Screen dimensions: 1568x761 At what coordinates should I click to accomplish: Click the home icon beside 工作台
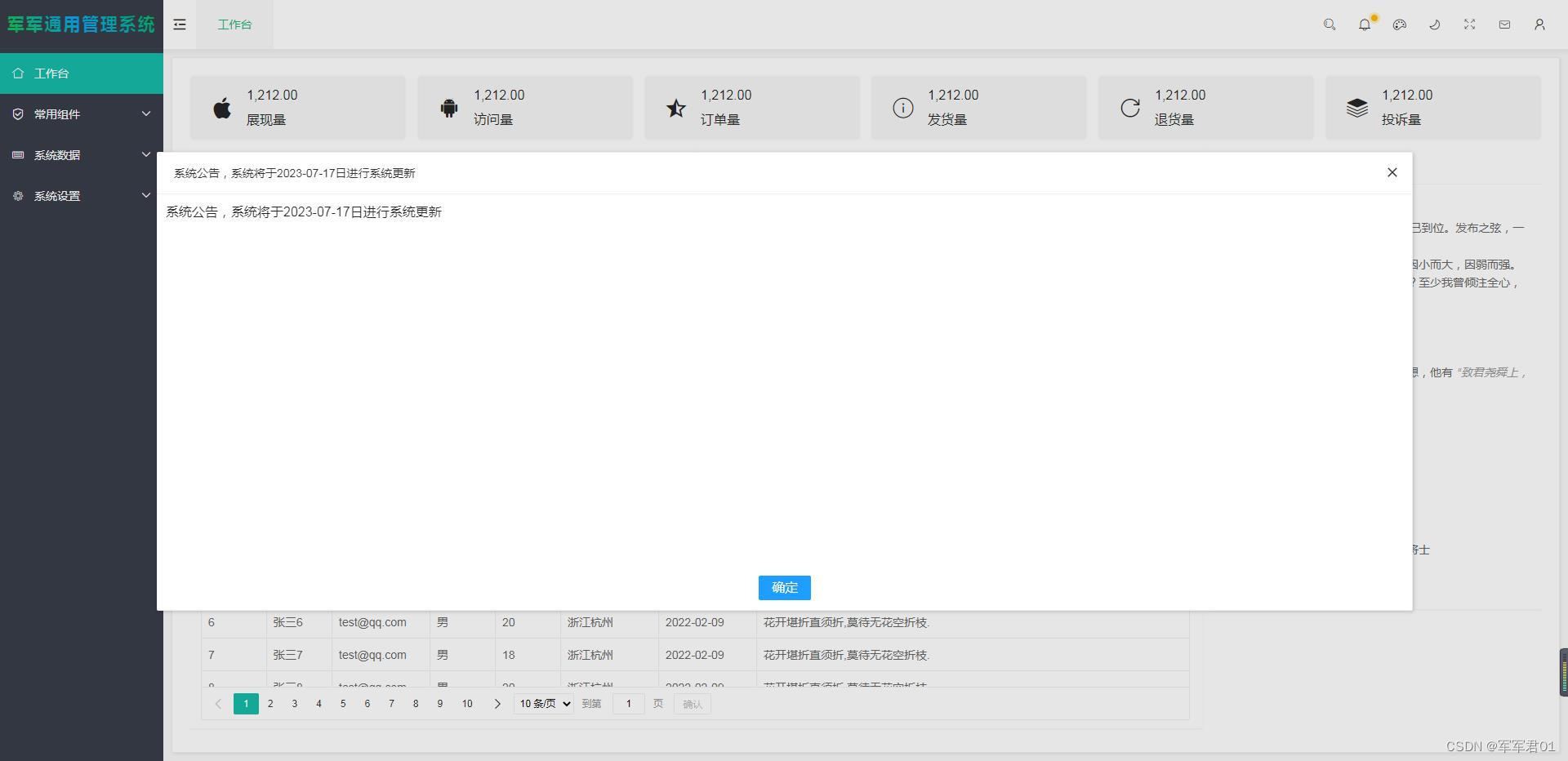(x=18, y=73)
